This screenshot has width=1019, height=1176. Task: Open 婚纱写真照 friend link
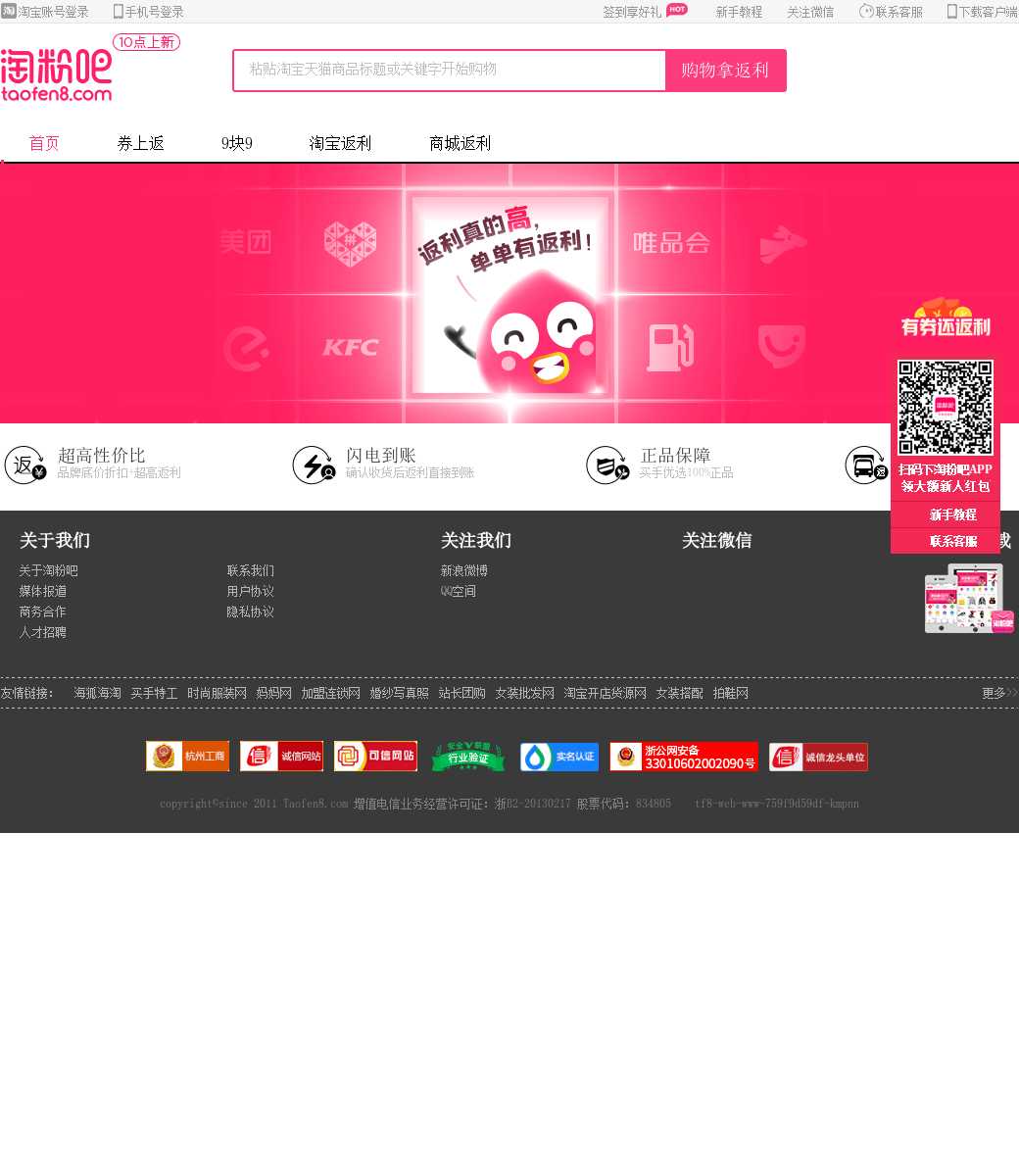pyautogui.click(x=399, y=693)
